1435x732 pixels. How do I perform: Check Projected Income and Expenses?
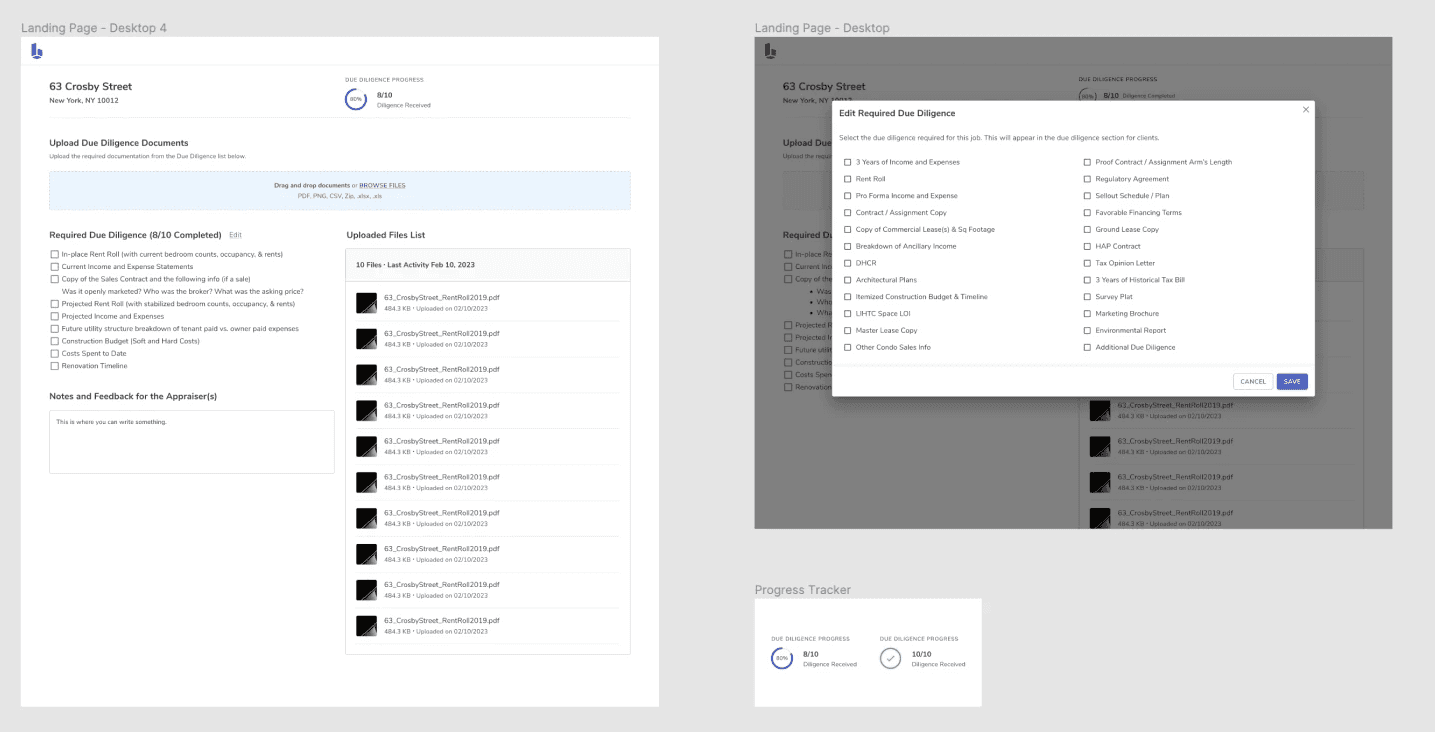55,316
